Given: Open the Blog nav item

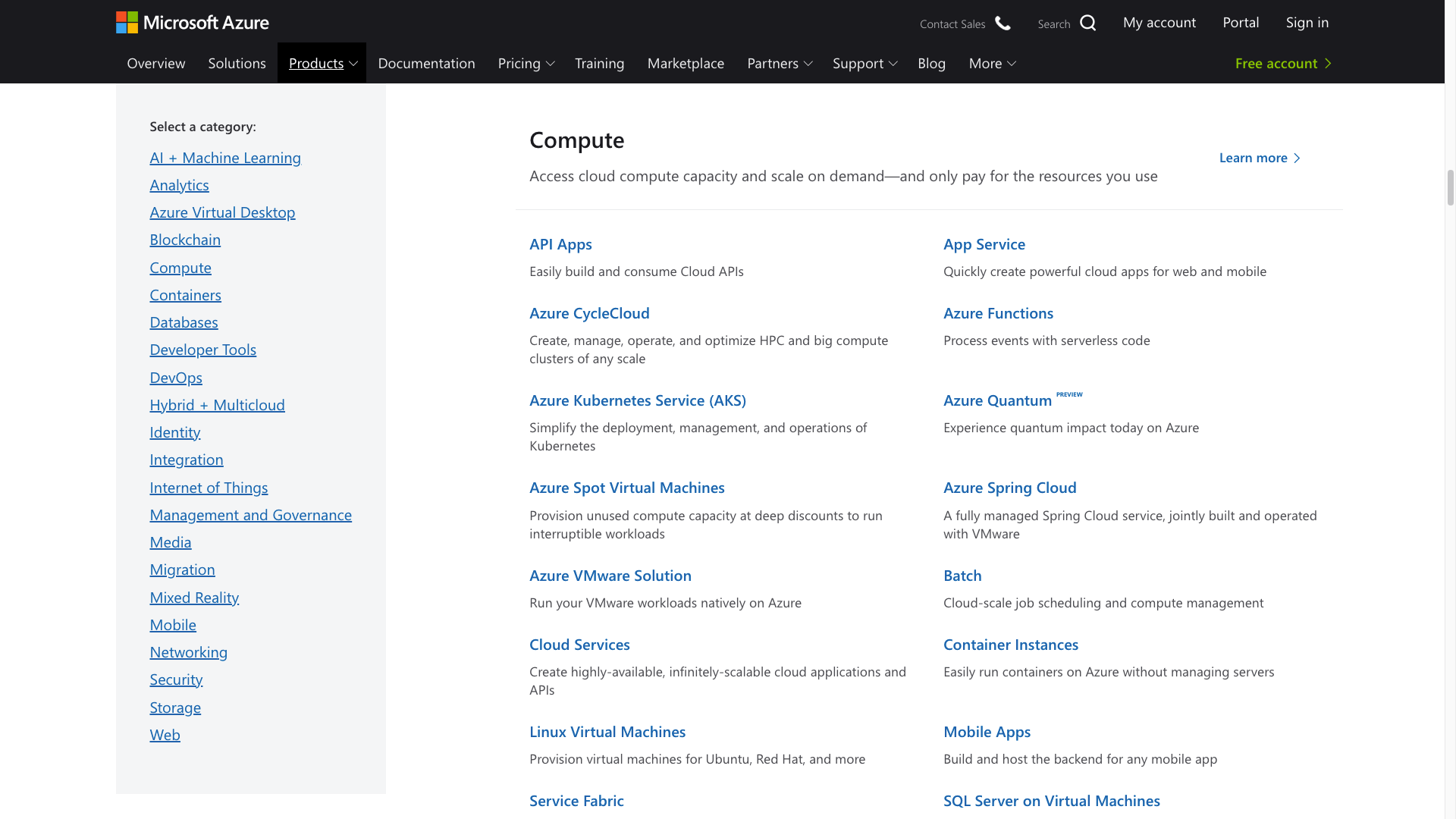Looking at the screenshot, I should [x=931, y=63].
